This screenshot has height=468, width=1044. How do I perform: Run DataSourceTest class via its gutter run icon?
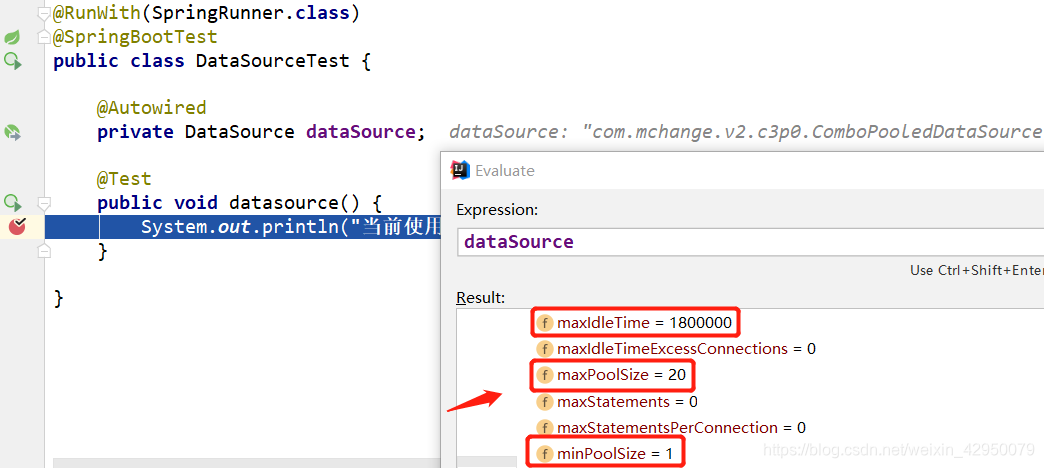pyautogui.click(x=13, y=61)
